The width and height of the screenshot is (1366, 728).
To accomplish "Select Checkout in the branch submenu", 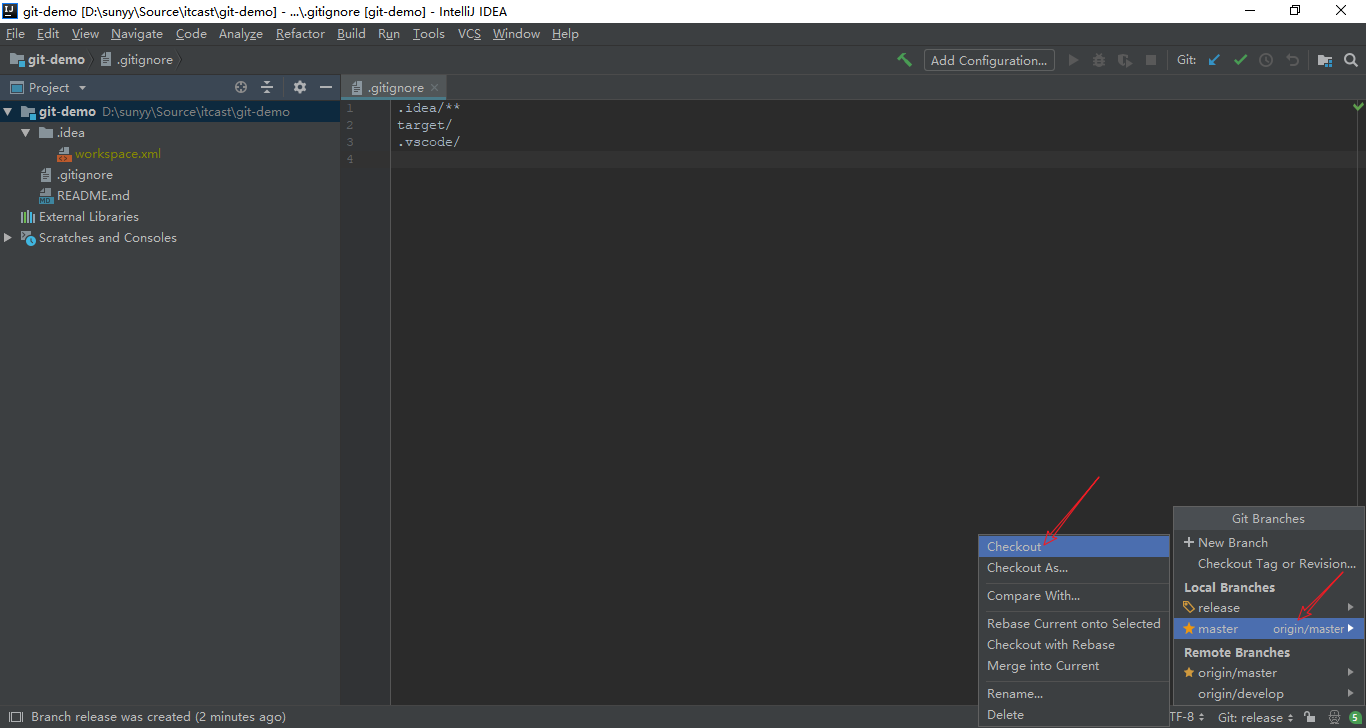I will pos(1014,547).
